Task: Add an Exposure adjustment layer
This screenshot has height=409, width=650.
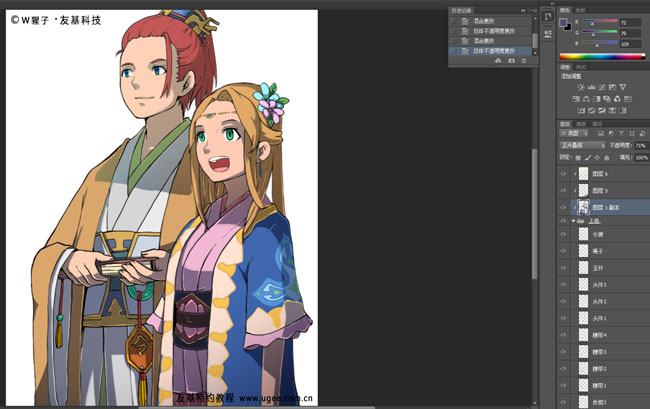Action: click(612, 87)
